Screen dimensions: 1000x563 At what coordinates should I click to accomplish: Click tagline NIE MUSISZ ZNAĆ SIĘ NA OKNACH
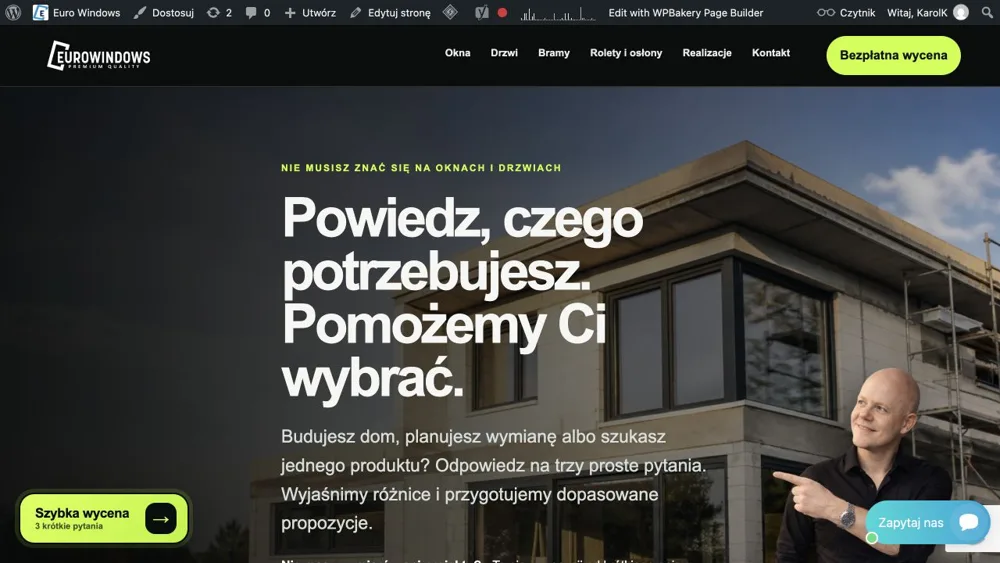[421, 168]
